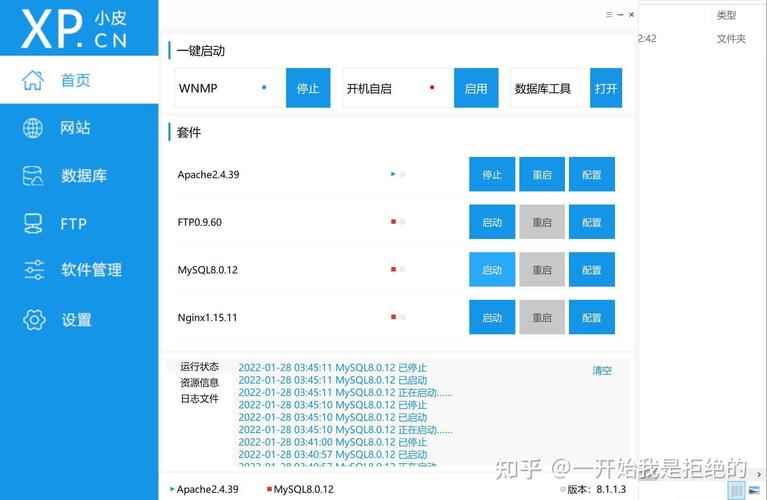This screenshot has width=767, height=500.
Task: Start MySQL8.0.12 service
Action: pos(492,270)
